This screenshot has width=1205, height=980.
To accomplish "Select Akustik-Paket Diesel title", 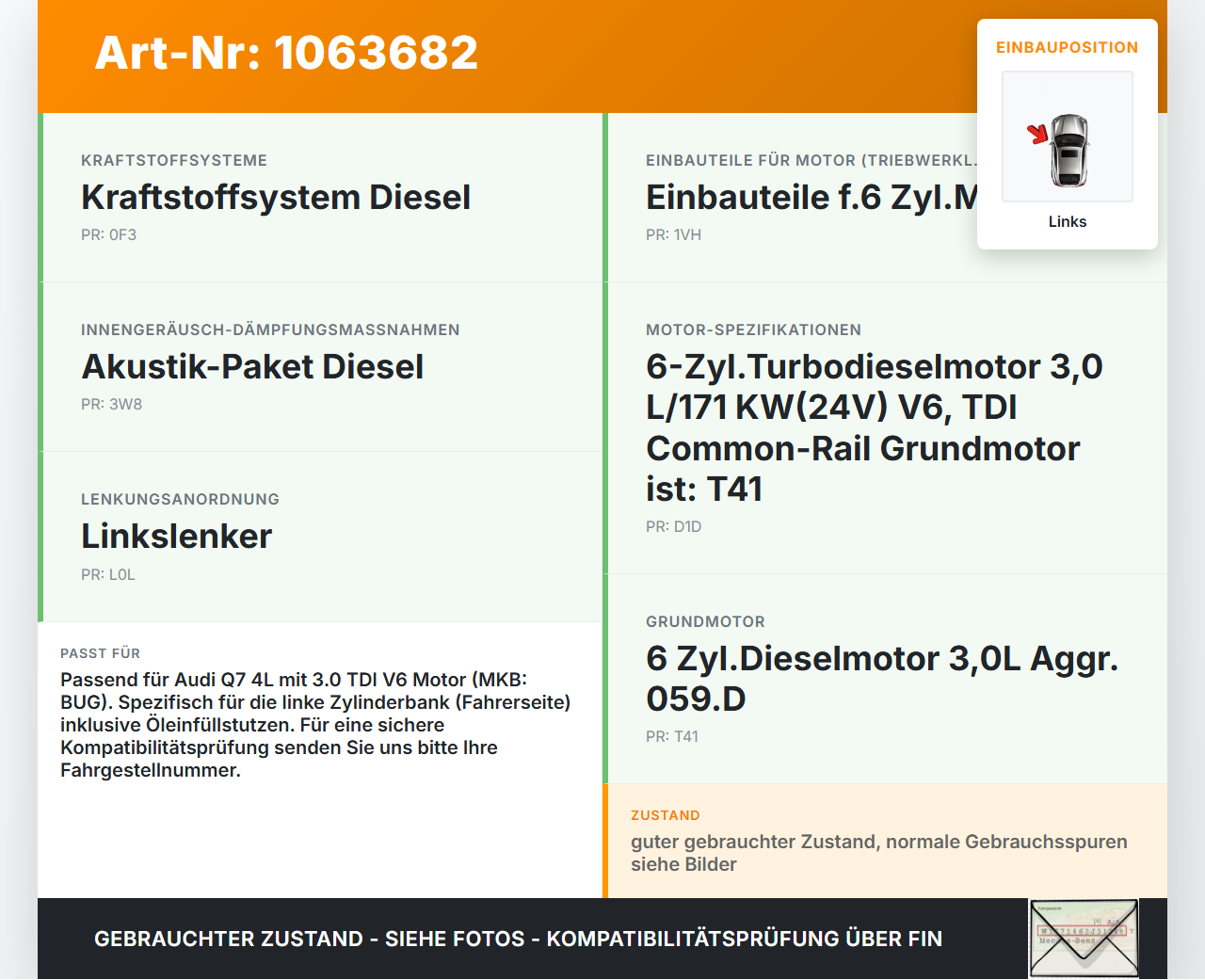I will [252, 366].
